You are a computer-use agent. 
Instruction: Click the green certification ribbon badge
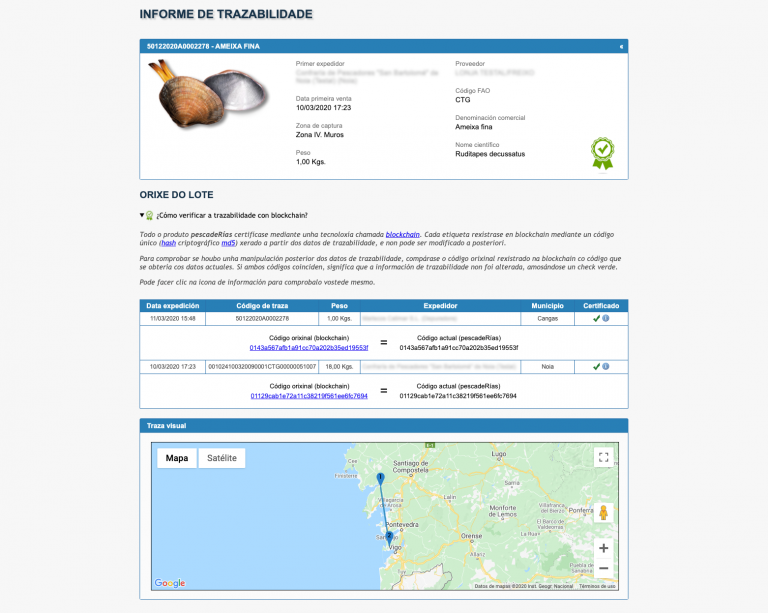point(602,153)
